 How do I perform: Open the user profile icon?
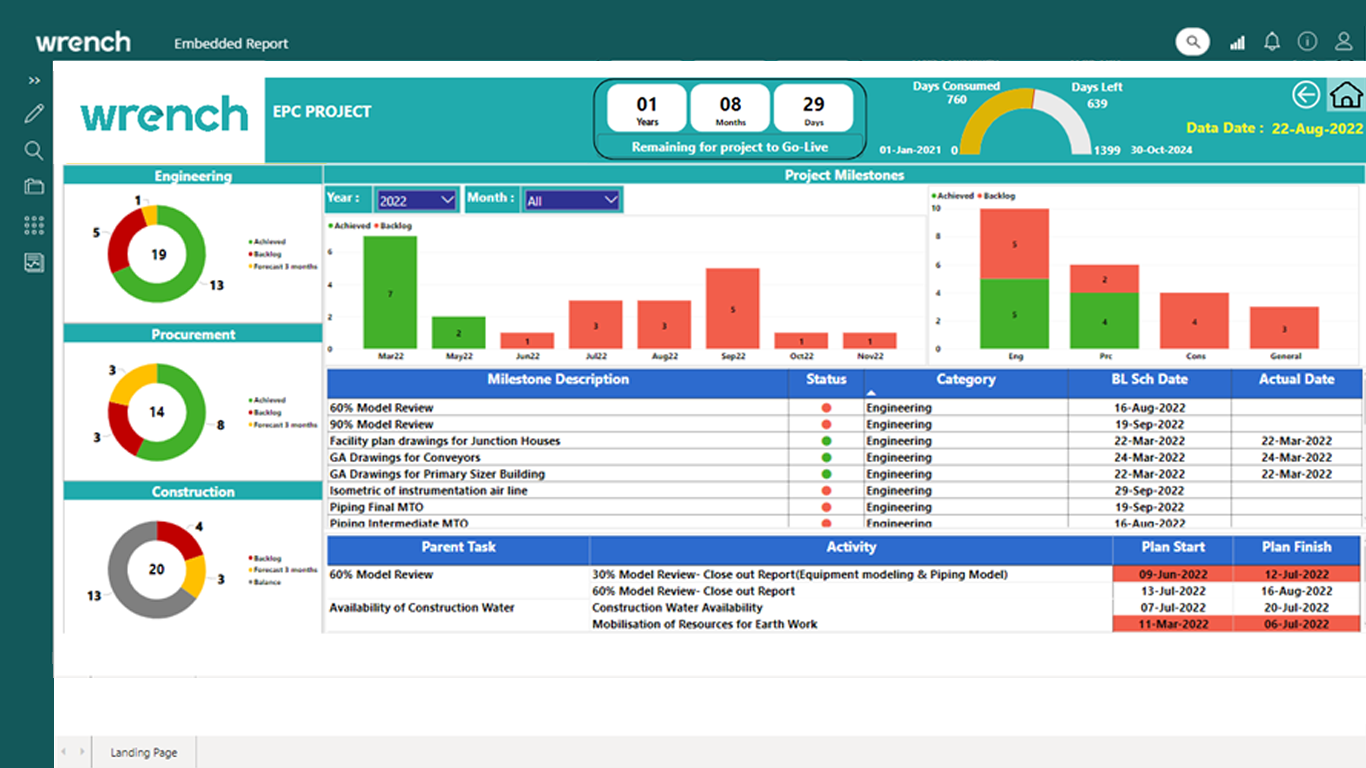click(x=1343, y=42)
